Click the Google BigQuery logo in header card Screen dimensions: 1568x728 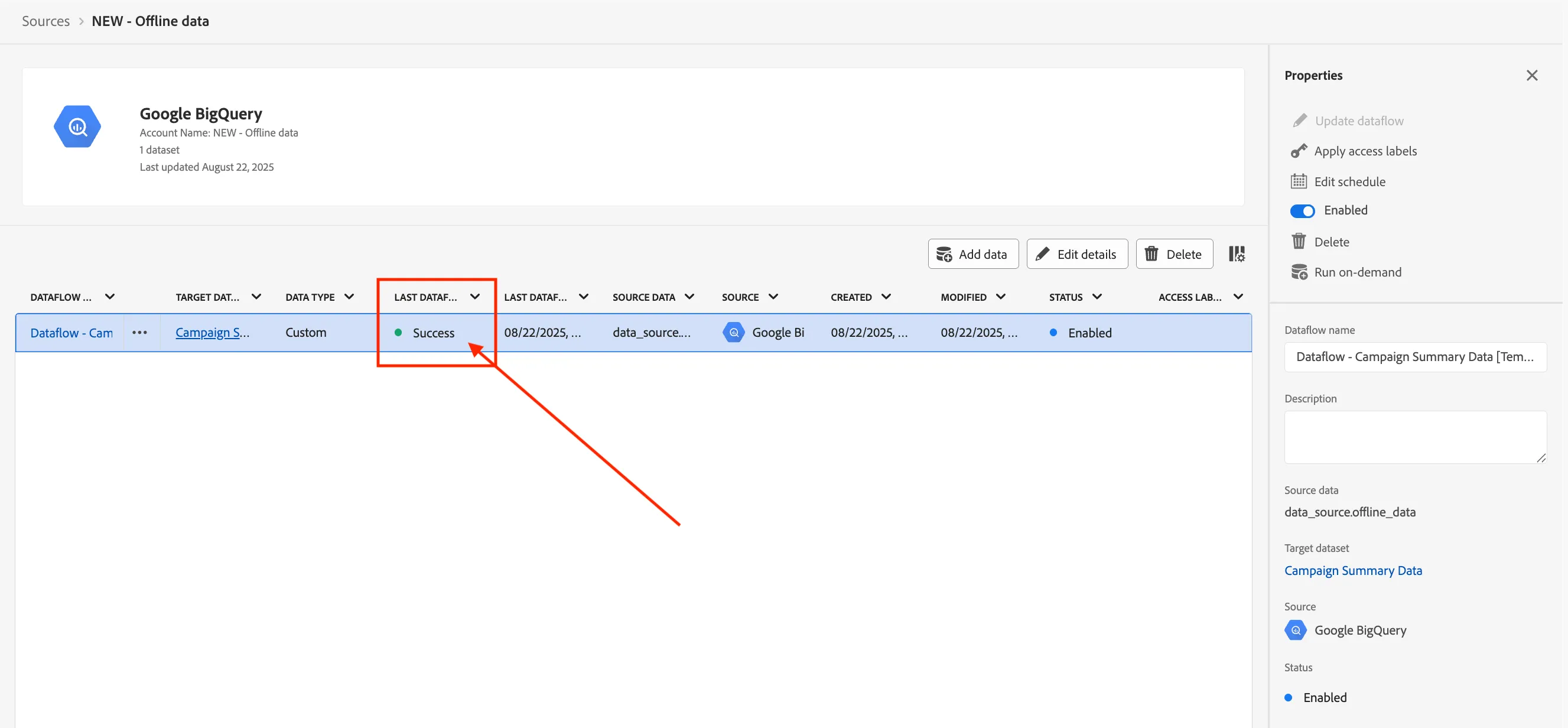click(x=77, y=126)
